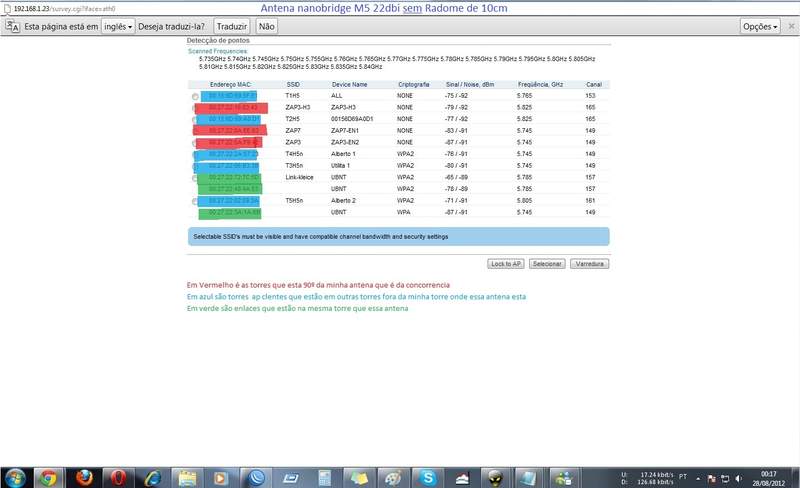This screenshot has width=800, height=488.
Task: Click SSID T4H5n
Action: 294,154
